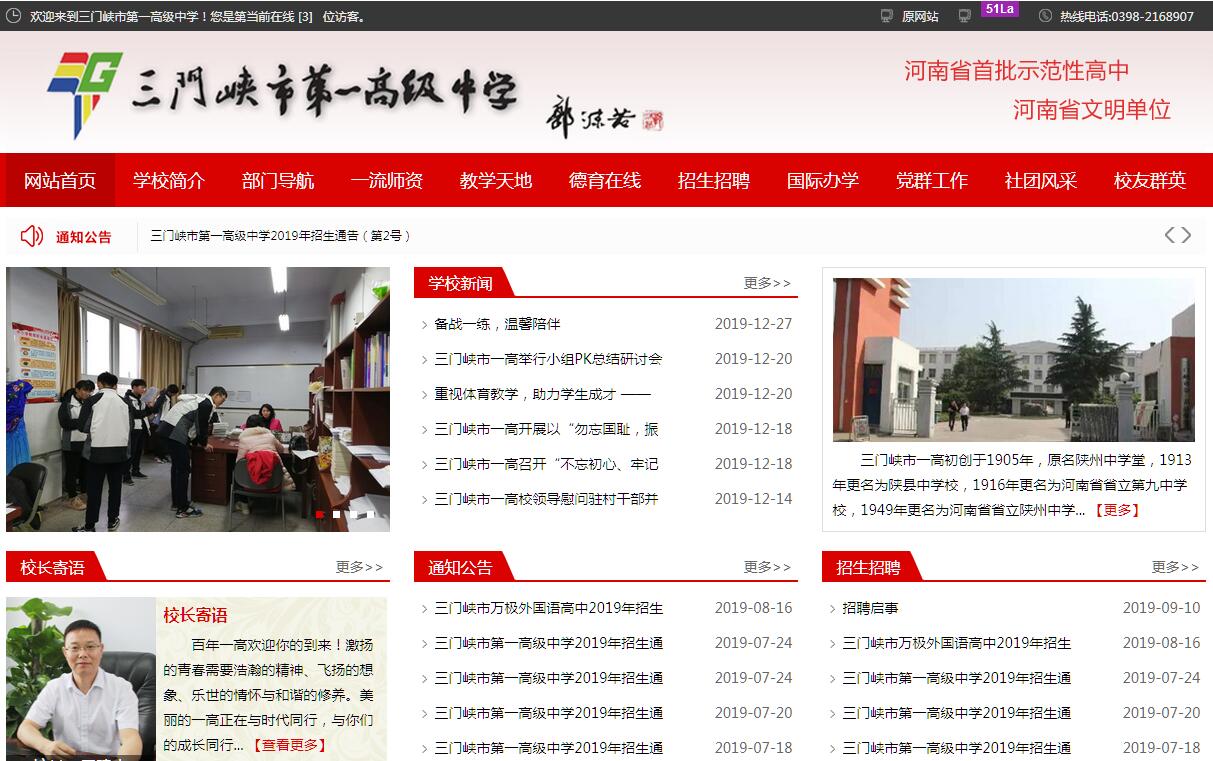Click the purple 51La statistics badge

(x=999, y=9)
